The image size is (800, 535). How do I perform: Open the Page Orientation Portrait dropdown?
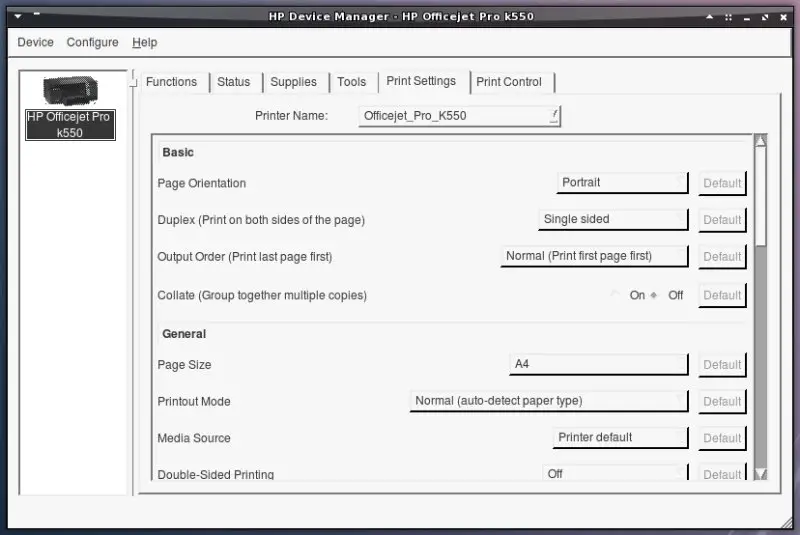click(622, 183)
